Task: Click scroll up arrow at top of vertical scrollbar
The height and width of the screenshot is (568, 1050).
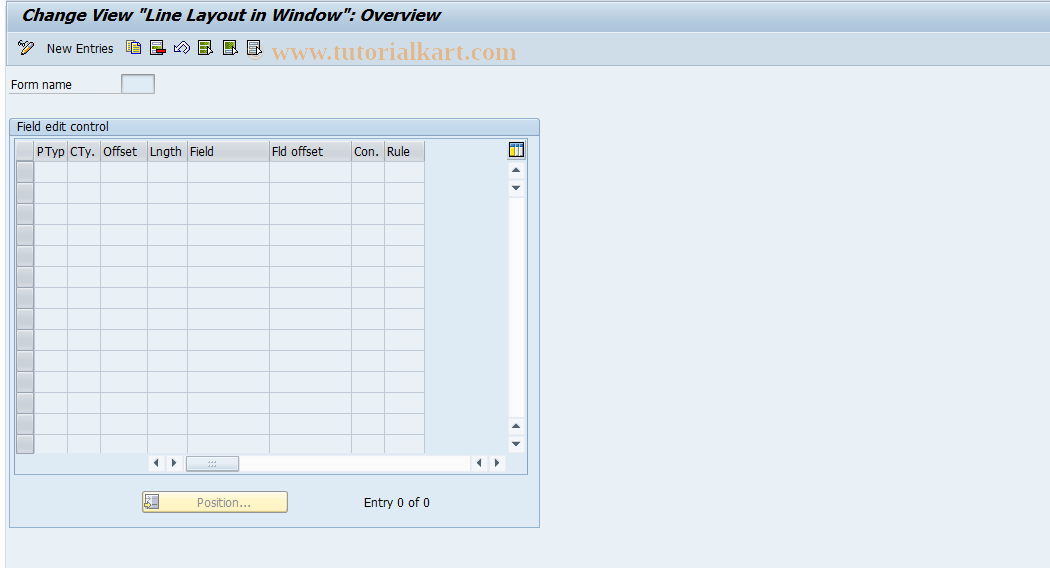Action: point(516,170)
